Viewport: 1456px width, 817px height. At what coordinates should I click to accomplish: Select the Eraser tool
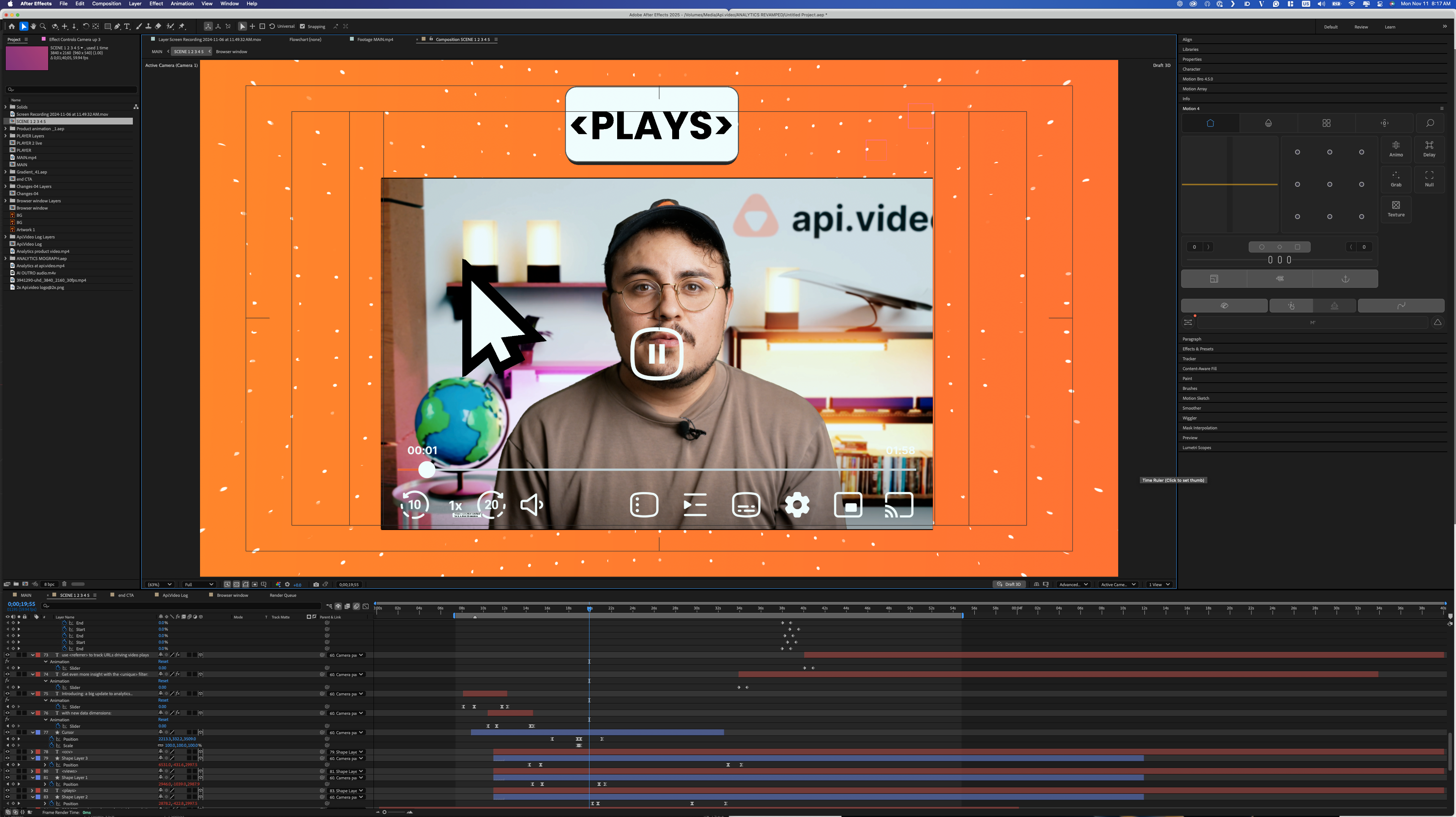[x=158, y=26]
